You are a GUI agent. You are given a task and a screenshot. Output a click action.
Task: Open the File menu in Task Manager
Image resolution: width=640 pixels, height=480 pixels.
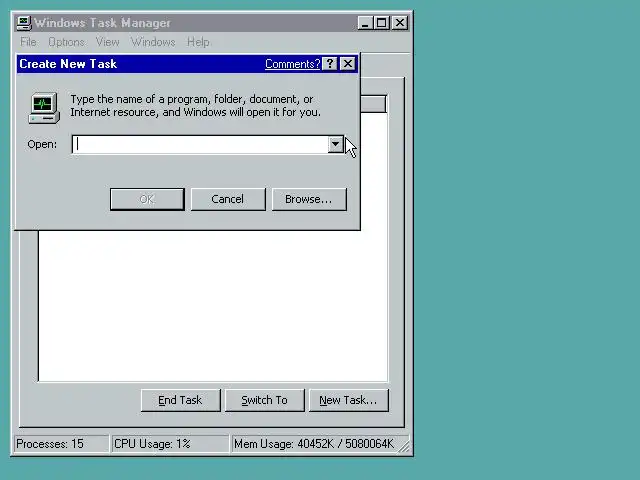(x=28, y=42)
